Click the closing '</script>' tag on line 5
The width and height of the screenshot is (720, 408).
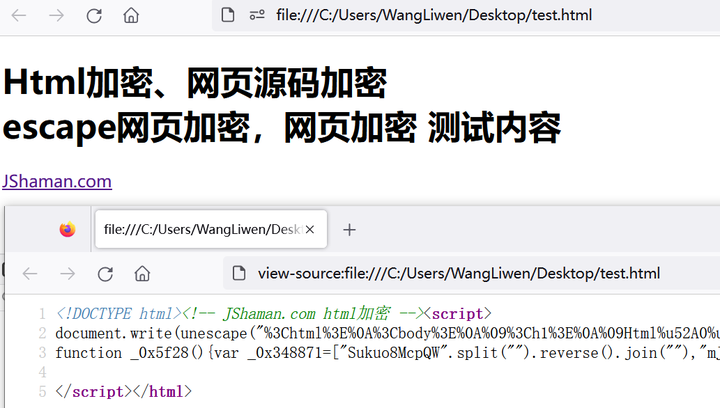94,392
